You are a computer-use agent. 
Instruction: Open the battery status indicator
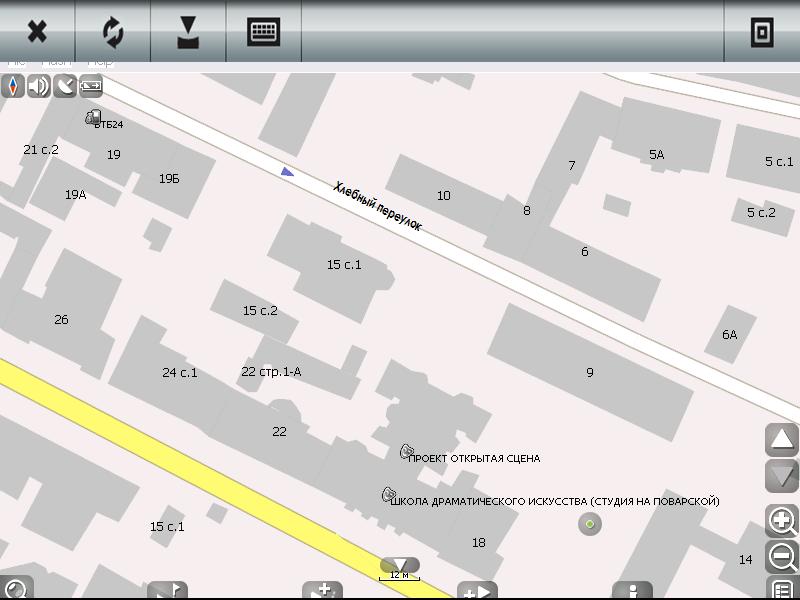(x=91, y=86)
